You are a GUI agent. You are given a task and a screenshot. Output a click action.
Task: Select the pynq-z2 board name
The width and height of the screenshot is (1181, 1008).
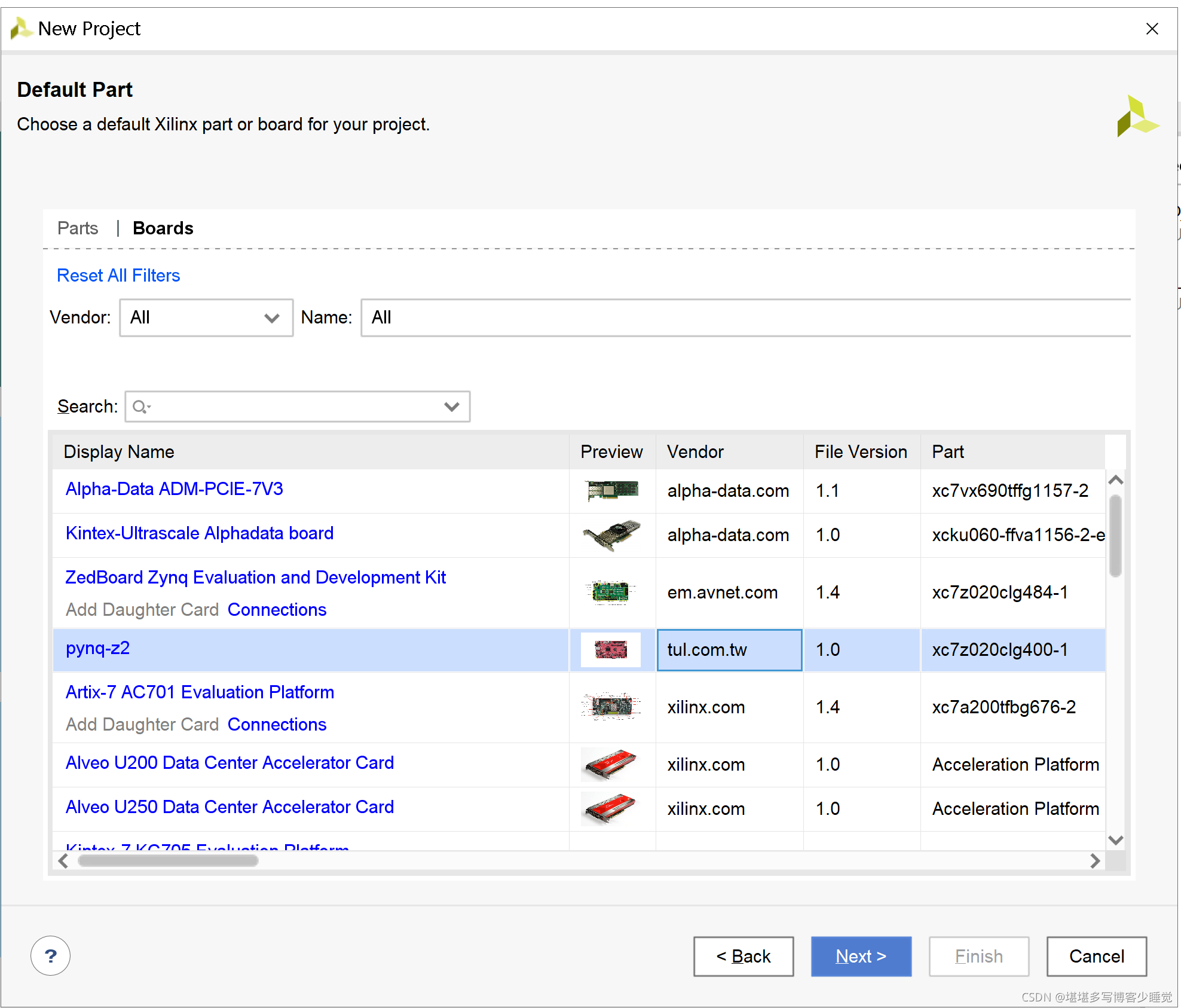click(97, 648)
